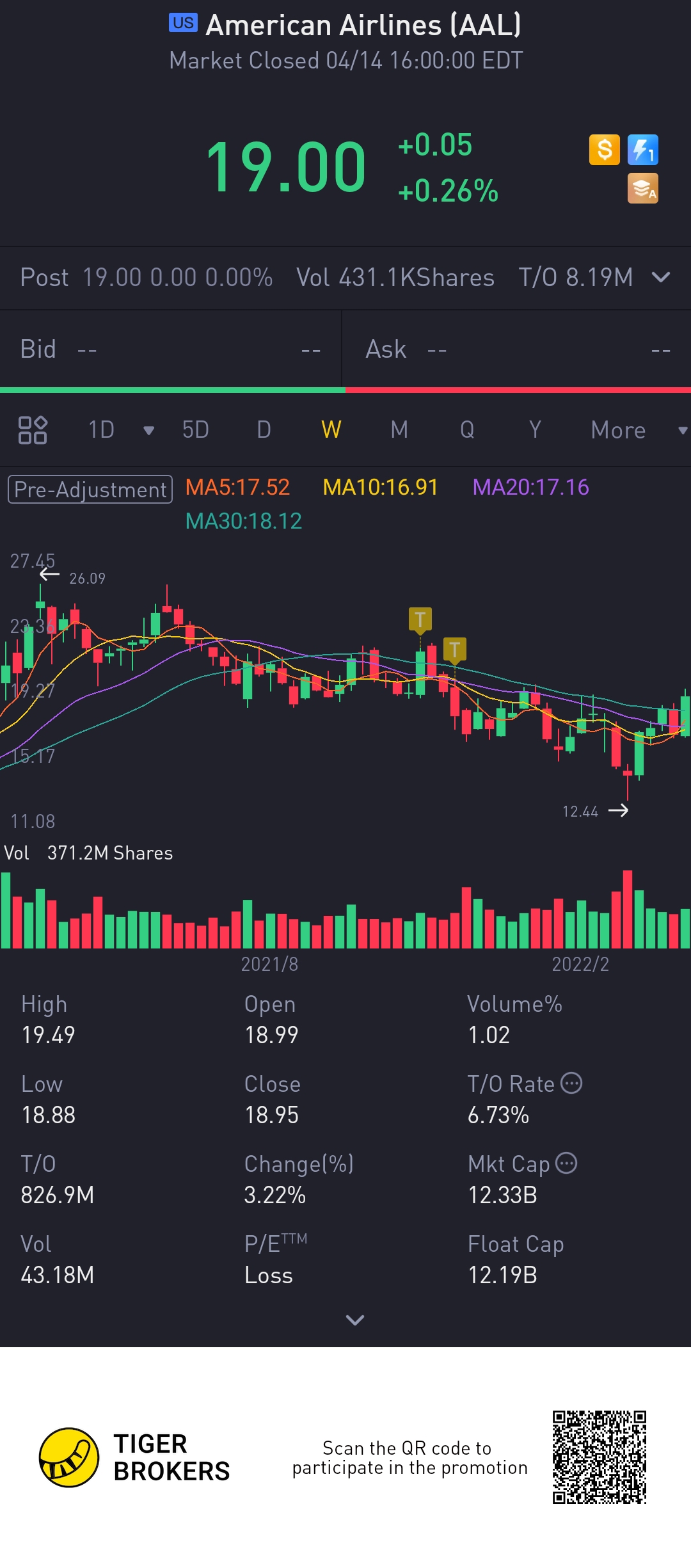
Task: Open T/O Rate info icon
Action: click(x=571, y=1083)
